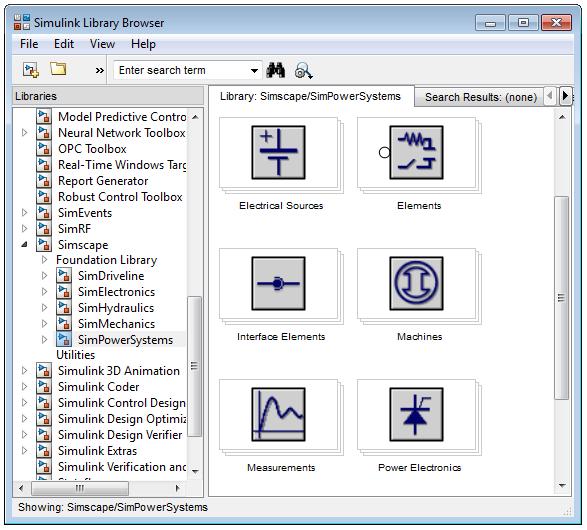The height and width of the screenshot is (530, 587).
Task: Select Simulink Verification and Validation entry
Action: pyautogui.click(x=122, y=467)
